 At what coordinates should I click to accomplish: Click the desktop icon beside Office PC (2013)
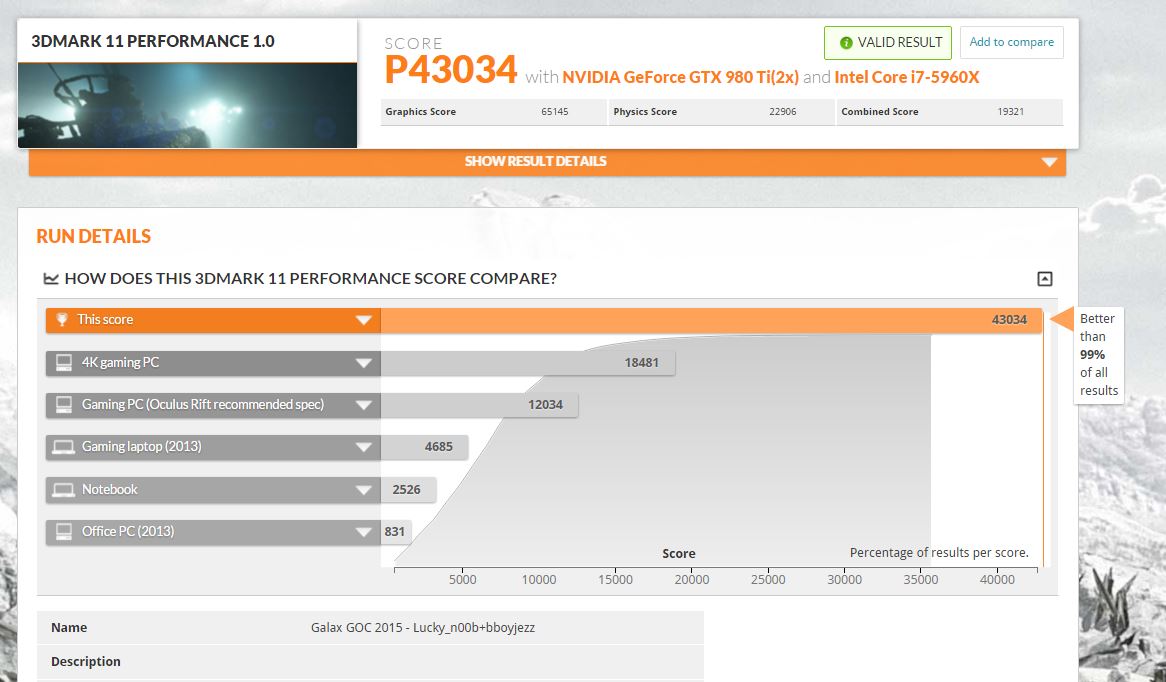point(64,531)
